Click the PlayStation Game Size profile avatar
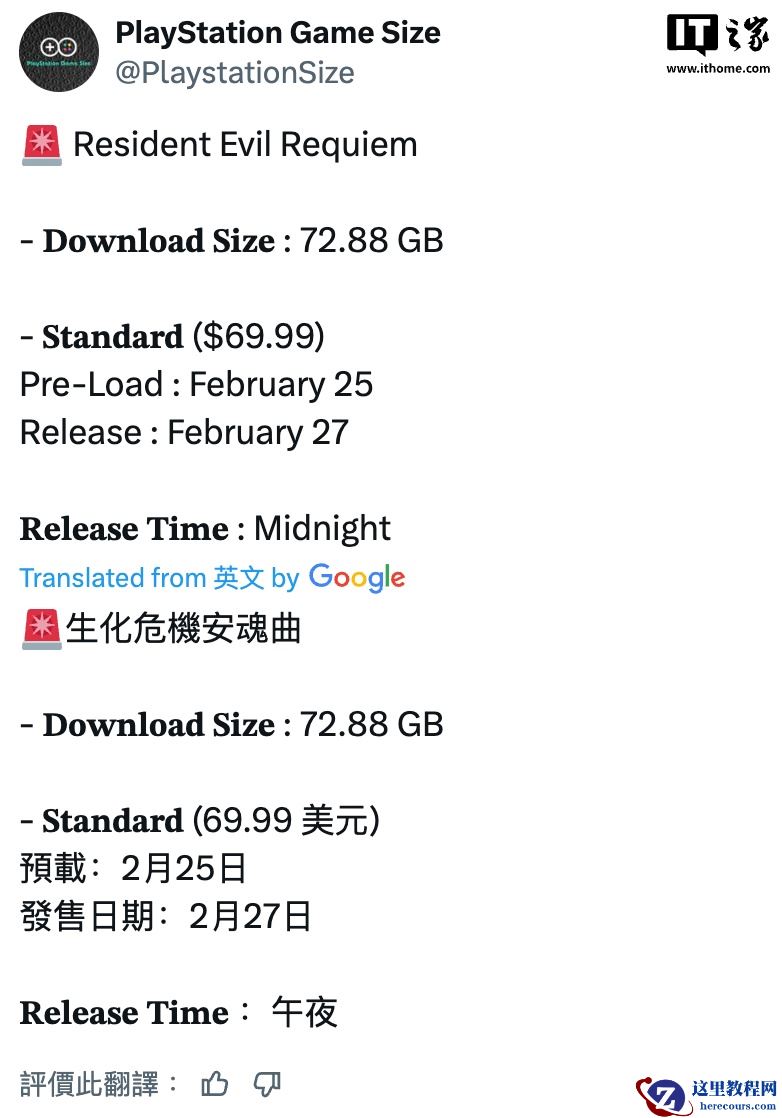Viewport: 782px width, 1118px height. (x=59, y=51)
